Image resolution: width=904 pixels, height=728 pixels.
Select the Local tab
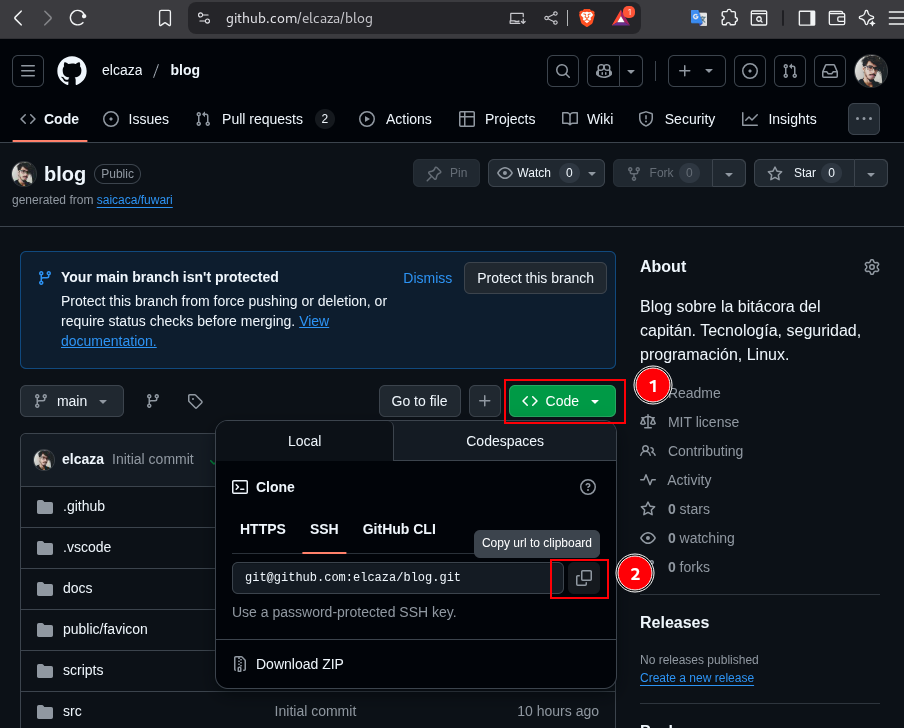click(304, 441)
